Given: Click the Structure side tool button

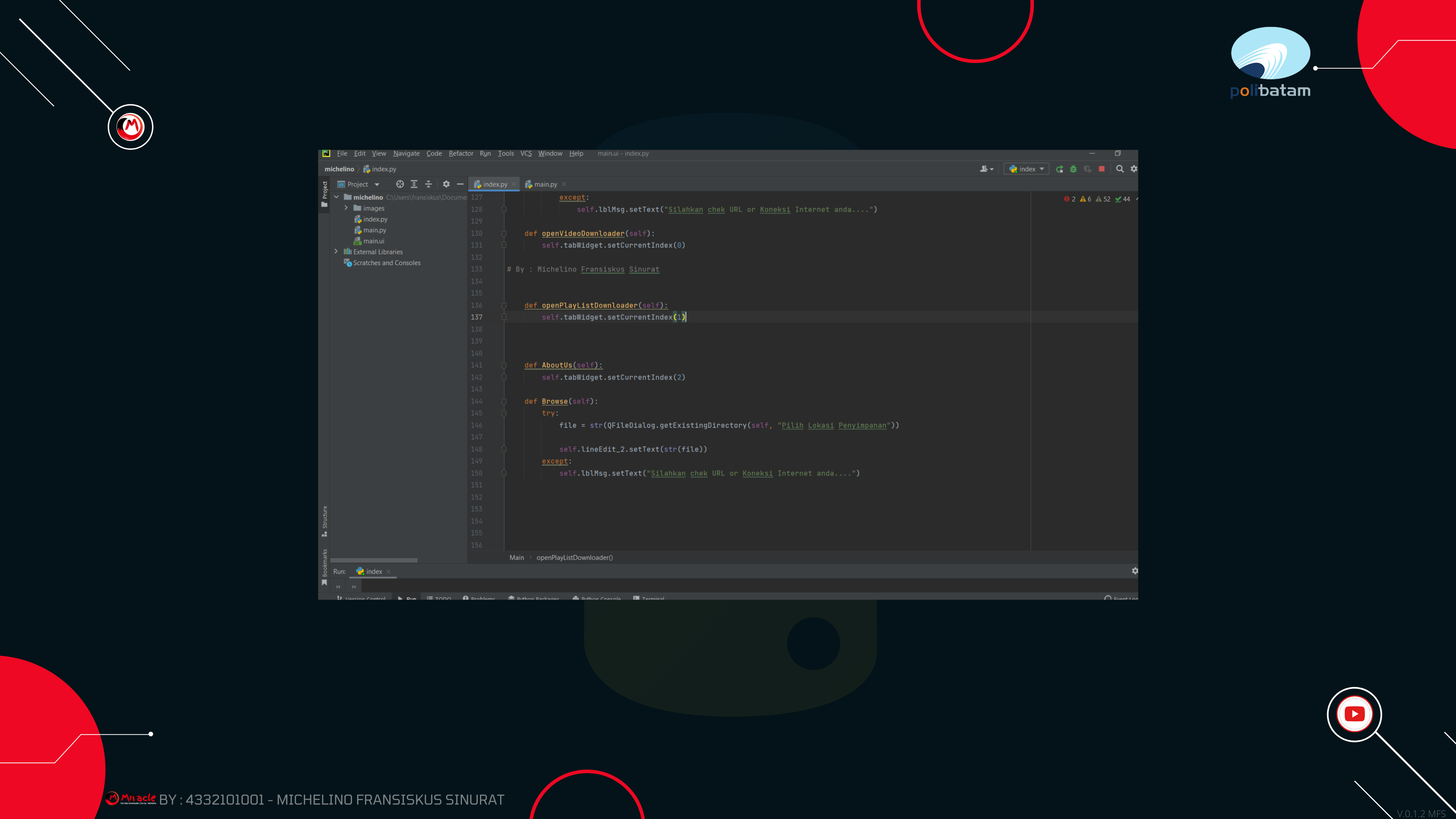Looking at the screenshot, I should pos(325,521).
